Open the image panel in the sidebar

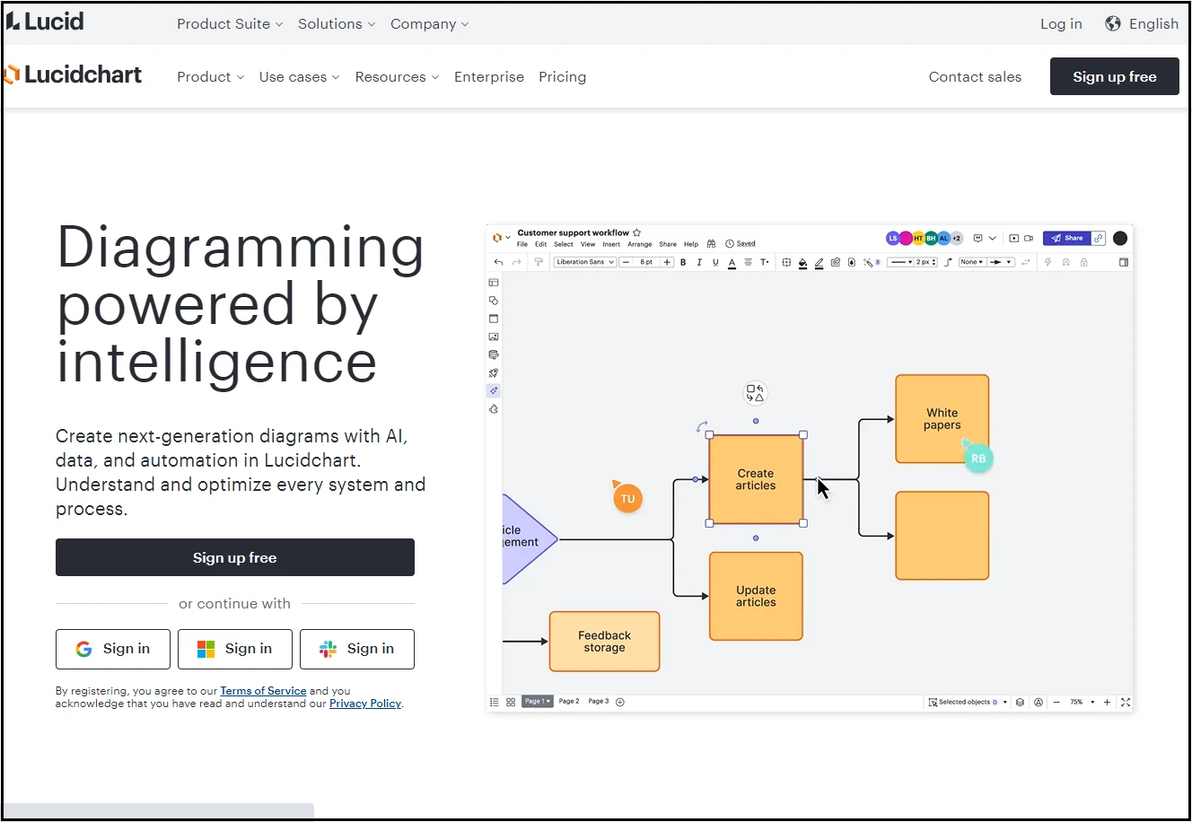click(x=493, y=337)
